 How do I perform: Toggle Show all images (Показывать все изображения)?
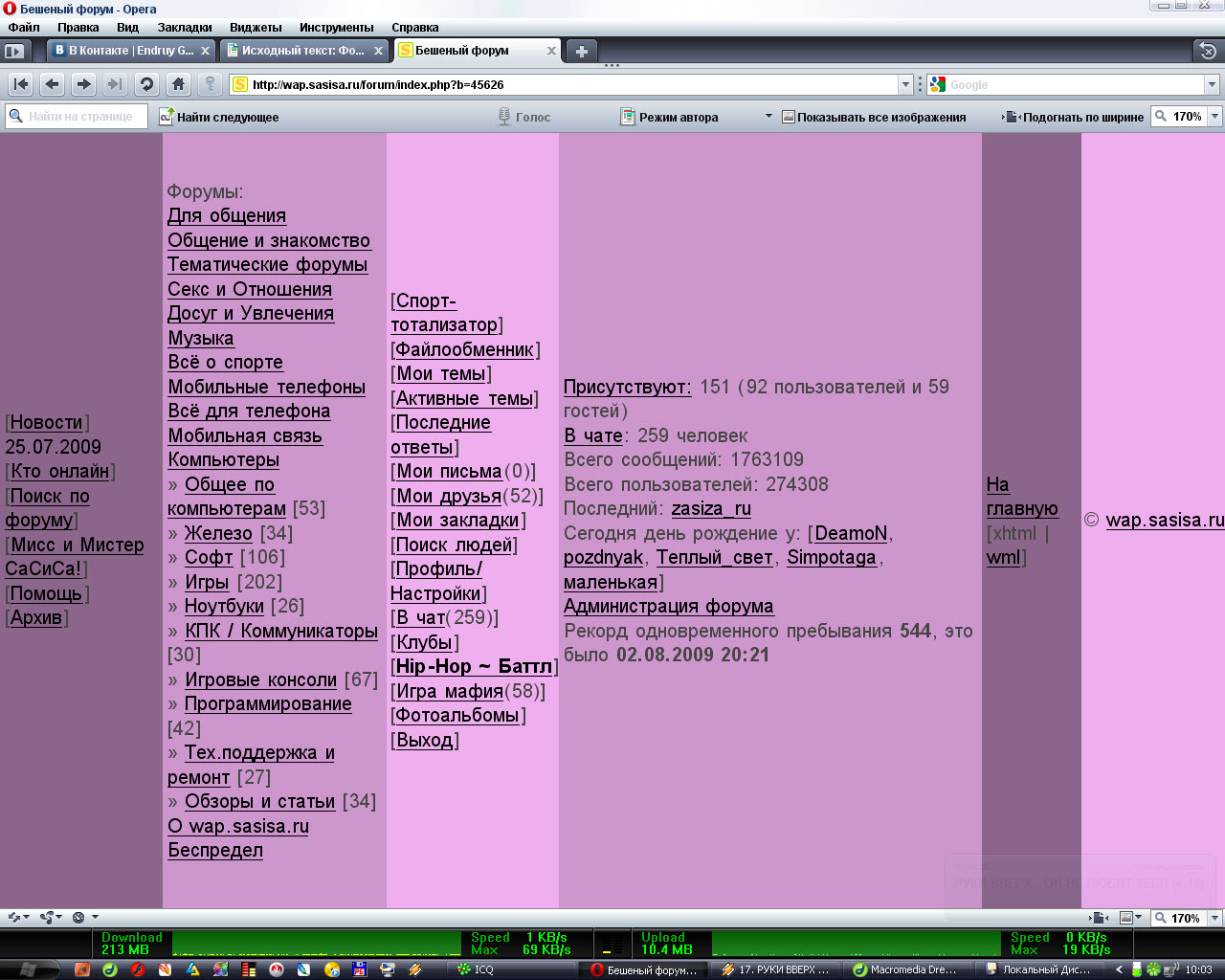tap(873, 117)
